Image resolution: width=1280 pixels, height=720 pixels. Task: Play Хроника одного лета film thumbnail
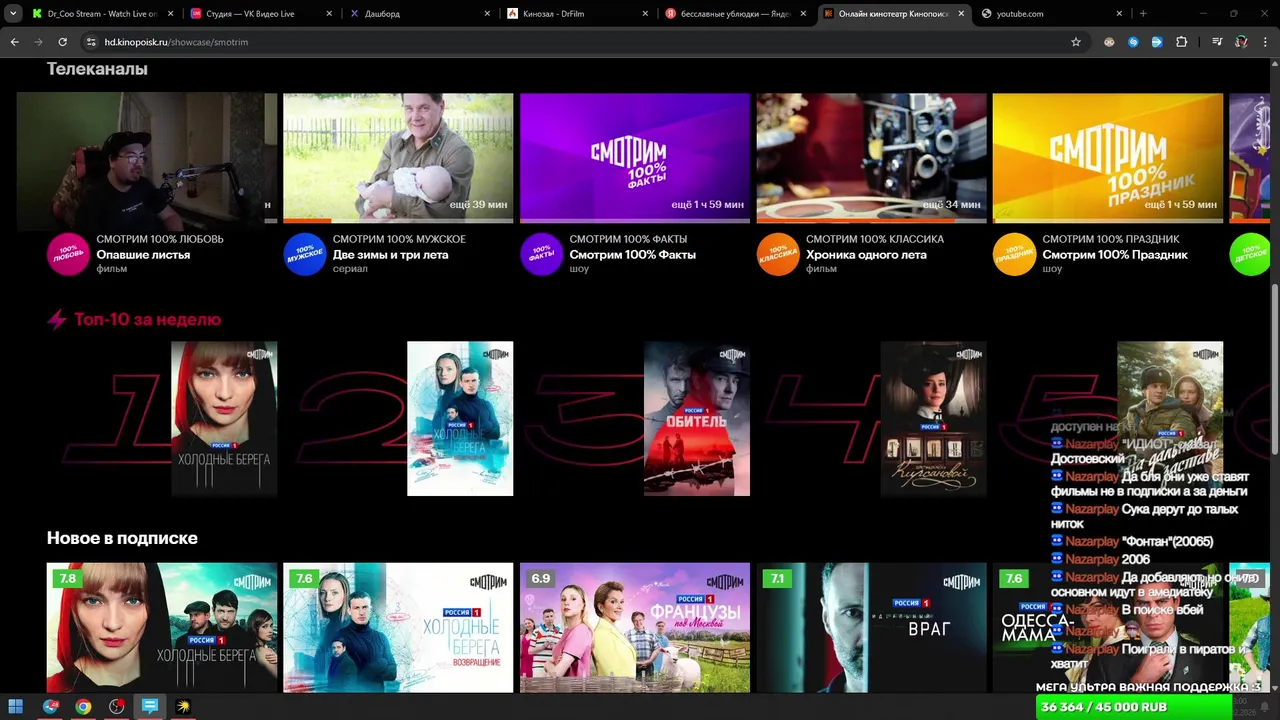(x=871, y=158)
